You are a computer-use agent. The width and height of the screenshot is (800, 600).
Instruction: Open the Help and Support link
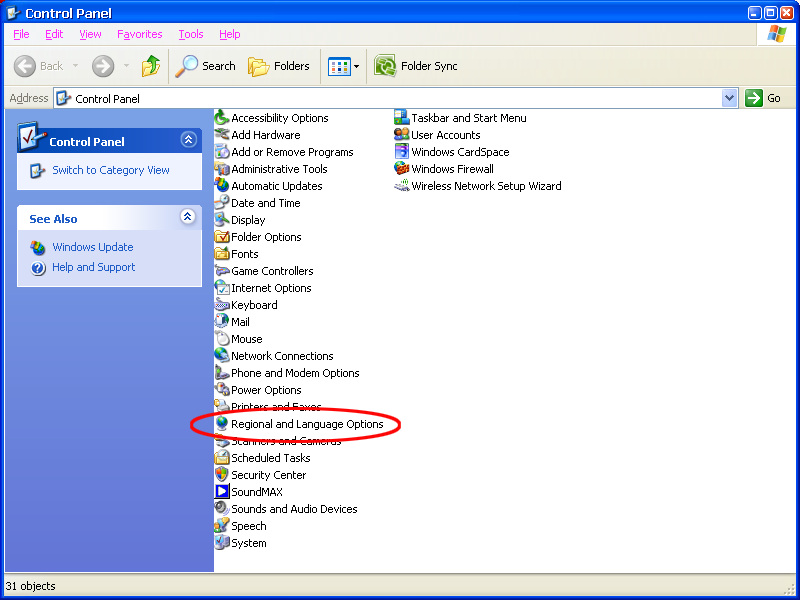click(x=94, y=267)
